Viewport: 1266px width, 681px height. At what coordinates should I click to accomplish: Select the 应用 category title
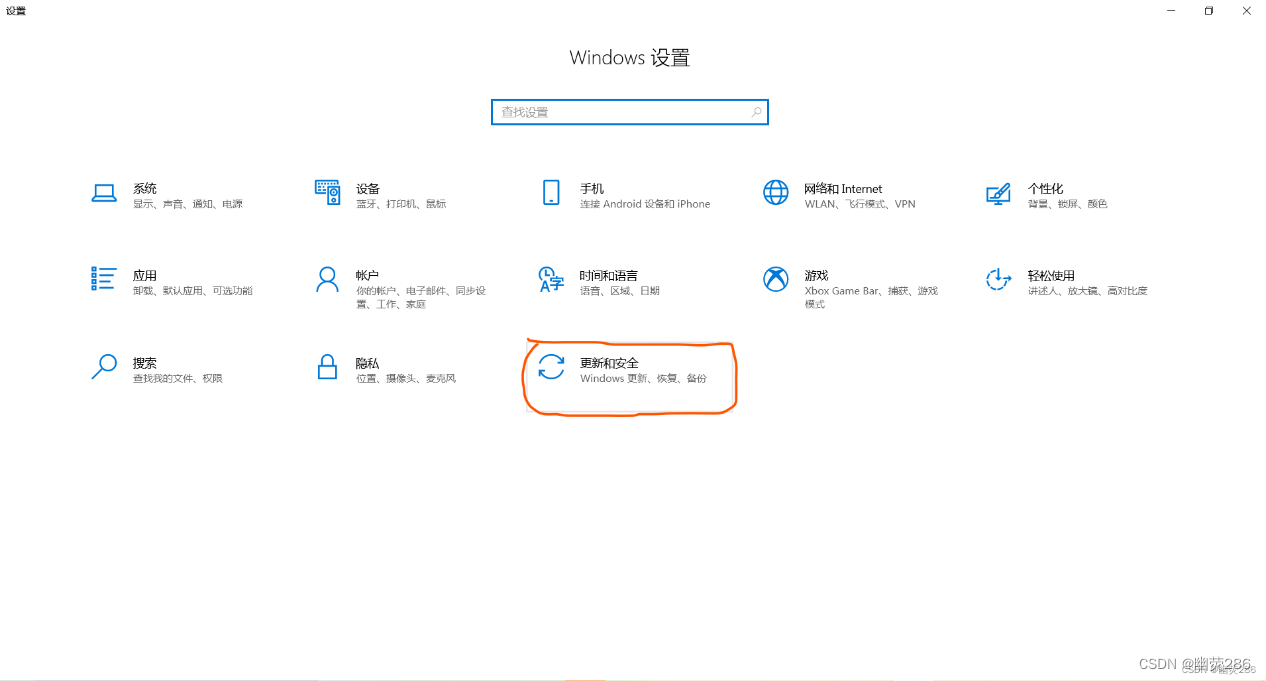click(x=145, y=275)
